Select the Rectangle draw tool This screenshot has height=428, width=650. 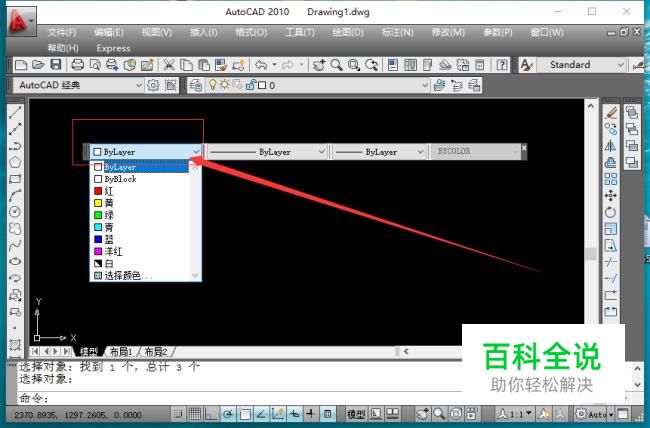(x=15, y=179)
